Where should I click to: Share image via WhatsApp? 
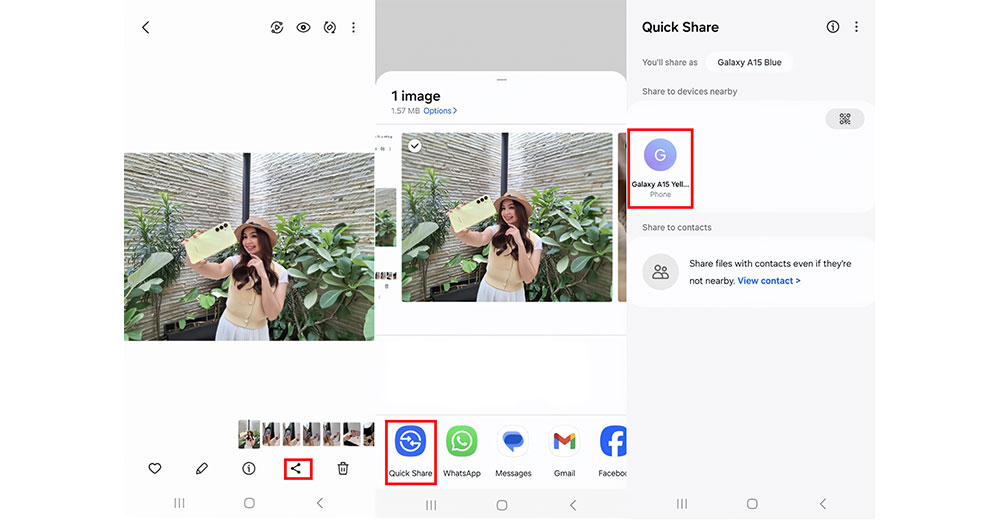point(461,441)
